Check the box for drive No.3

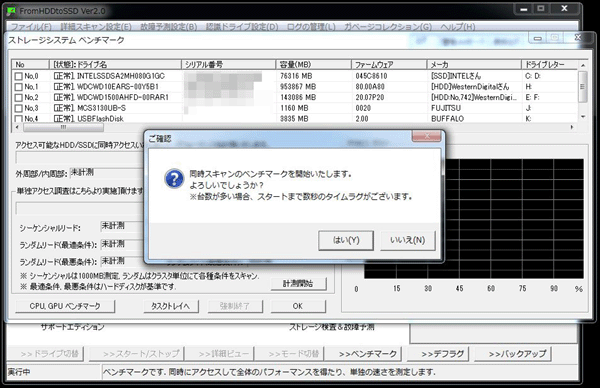18,108
